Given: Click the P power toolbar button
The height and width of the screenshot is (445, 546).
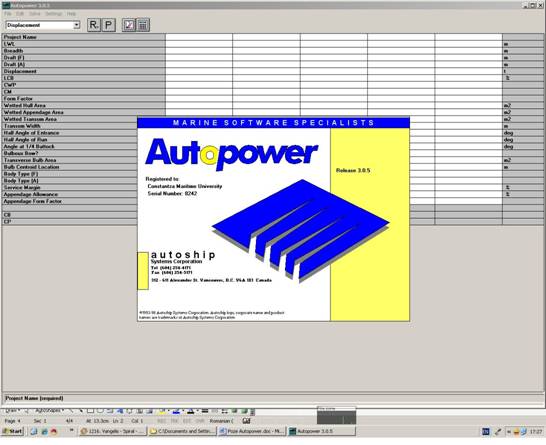Looking at the screenshot, I should coord(109,25).
